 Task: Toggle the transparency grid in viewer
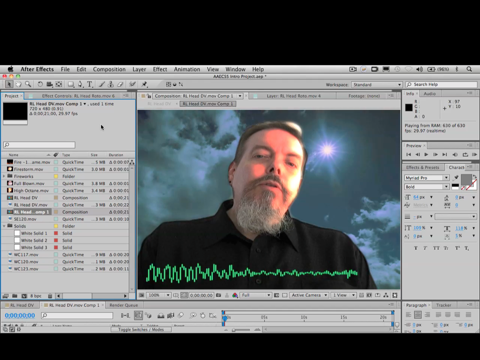pyautogui.click(x=285, y=295)
